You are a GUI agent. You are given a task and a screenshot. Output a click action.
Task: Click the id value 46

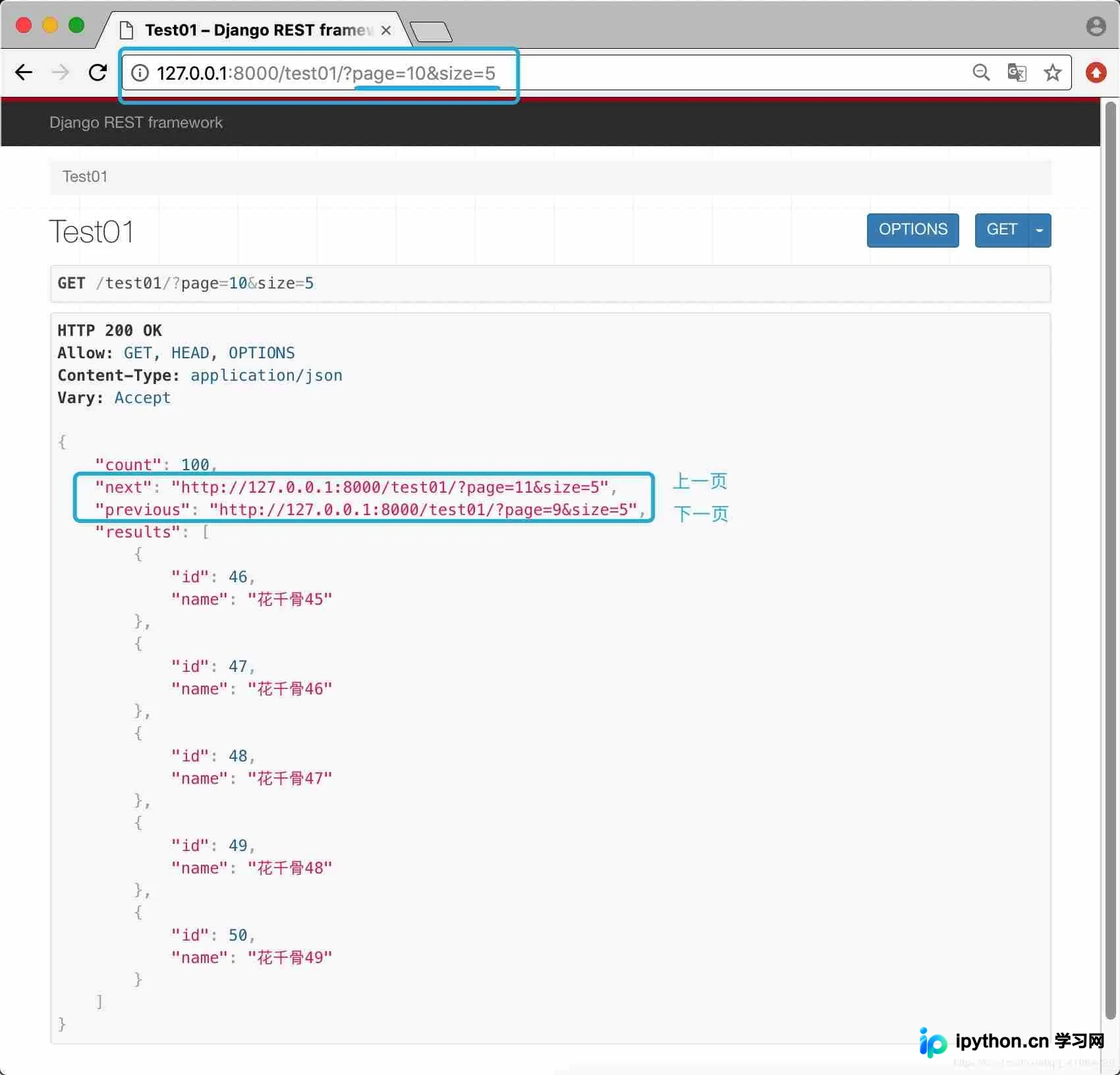tap(238, 577)
